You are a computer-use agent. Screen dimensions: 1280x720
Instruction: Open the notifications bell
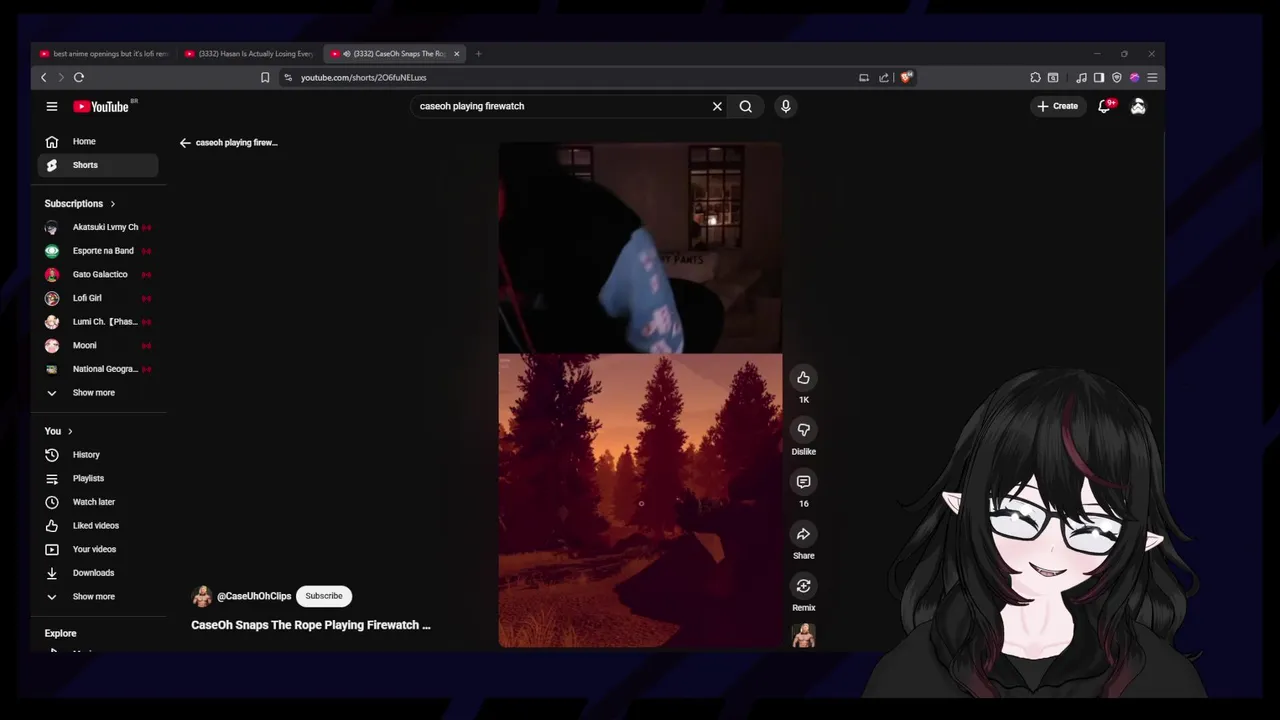(x=1105, y=106)
